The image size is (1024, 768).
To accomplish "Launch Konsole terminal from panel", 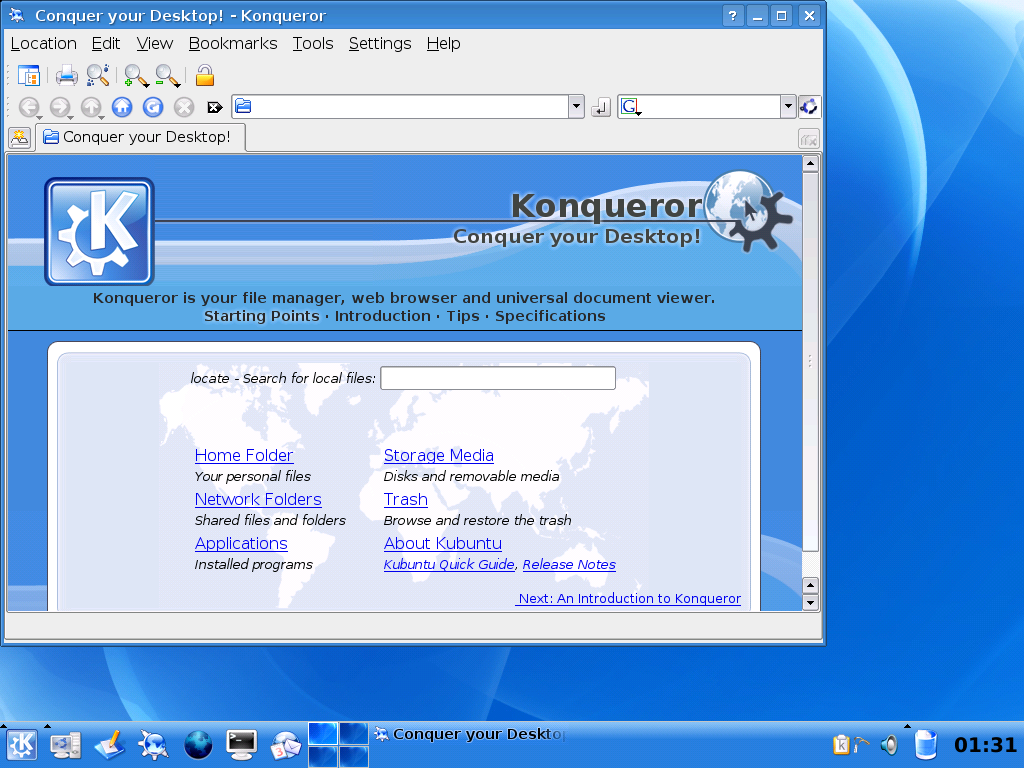I will (242, 744).
